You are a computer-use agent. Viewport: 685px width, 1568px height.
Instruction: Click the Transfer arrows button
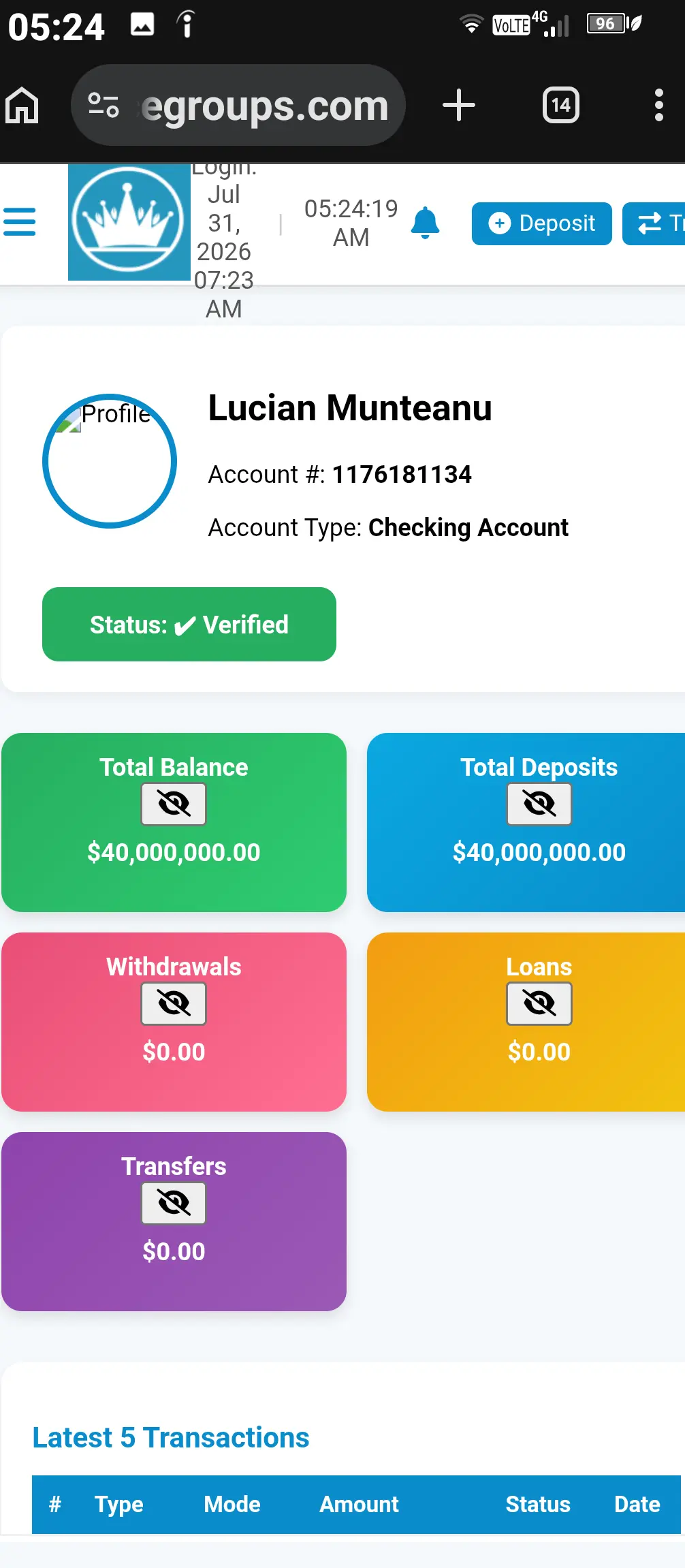click(x=654, y=223)
